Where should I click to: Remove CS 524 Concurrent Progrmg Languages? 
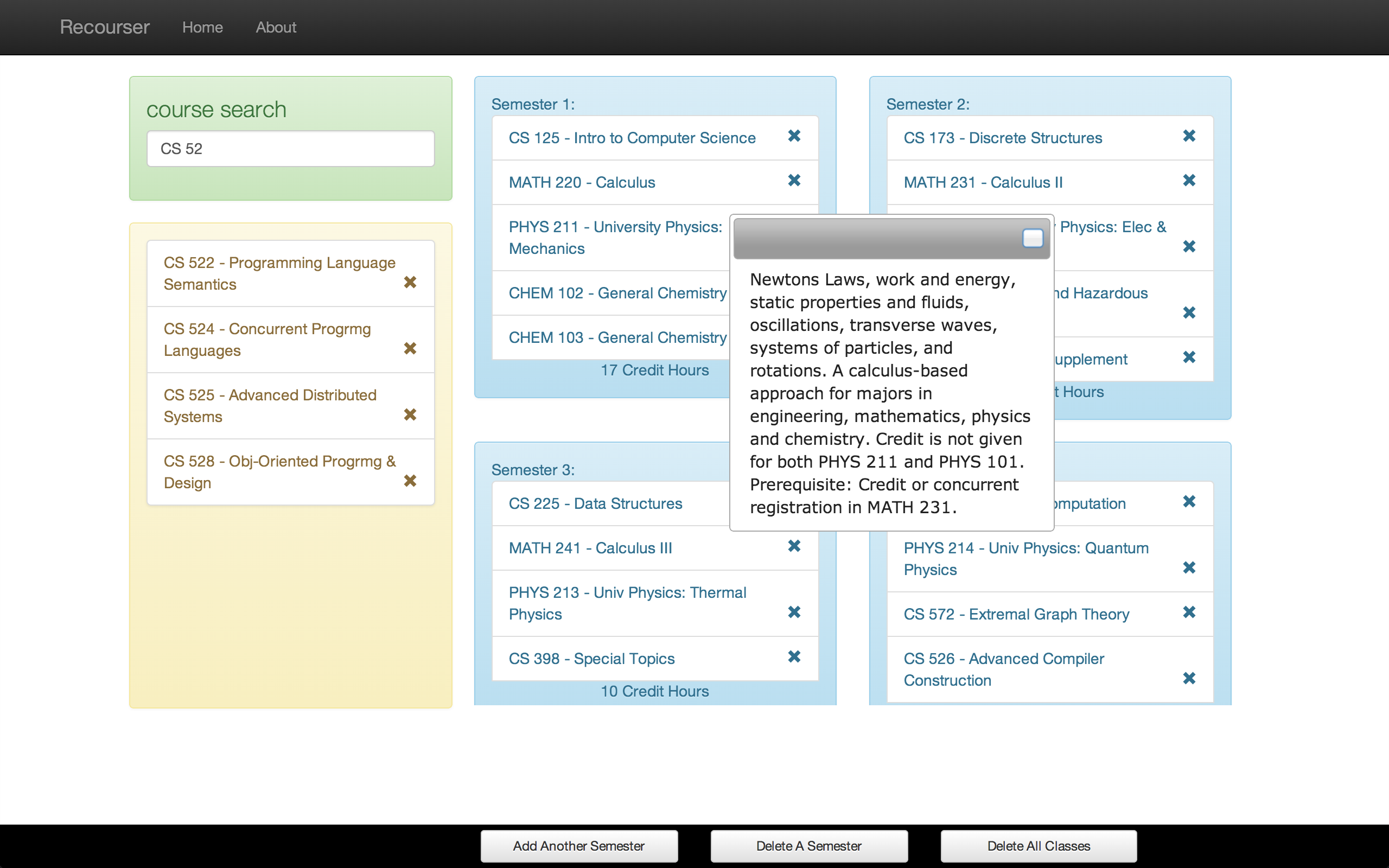point(410,348)
